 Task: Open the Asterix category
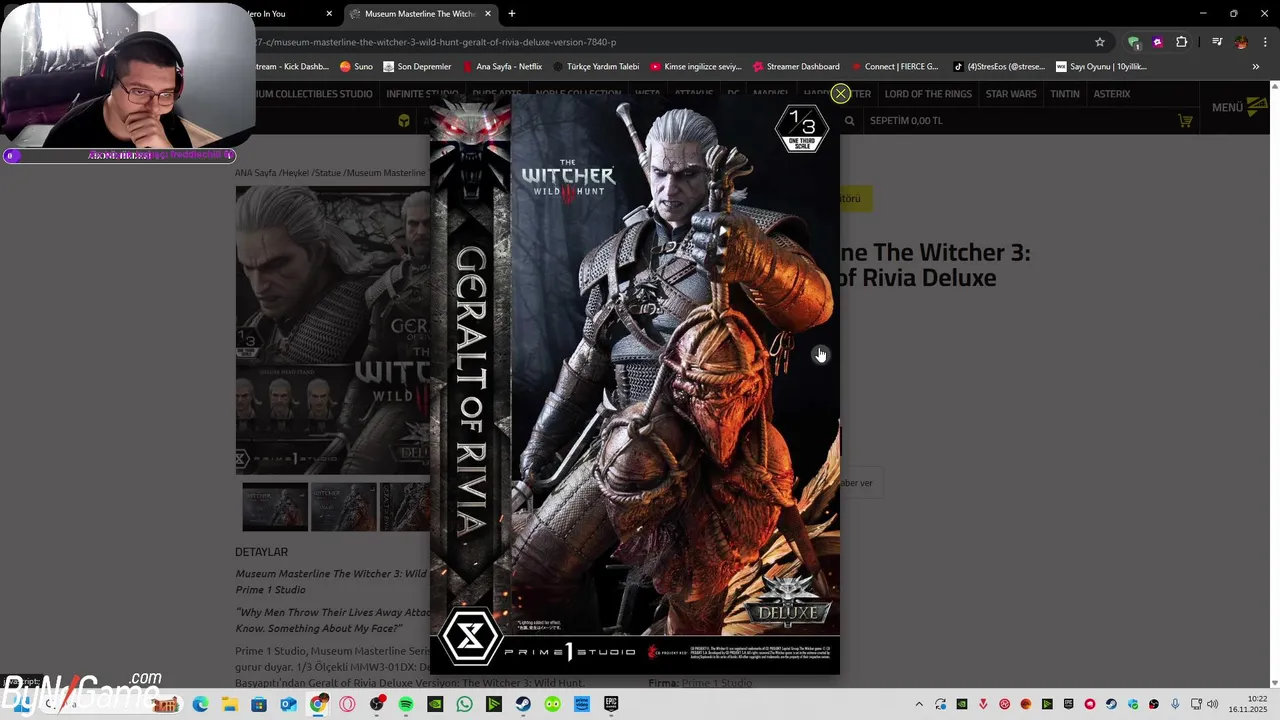point(1112,94)
